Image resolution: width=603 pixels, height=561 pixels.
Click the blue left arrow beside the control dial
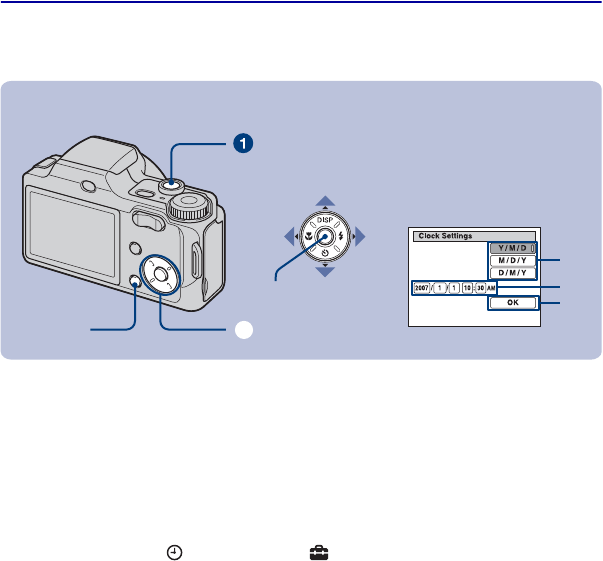click(x=289, y=236)
